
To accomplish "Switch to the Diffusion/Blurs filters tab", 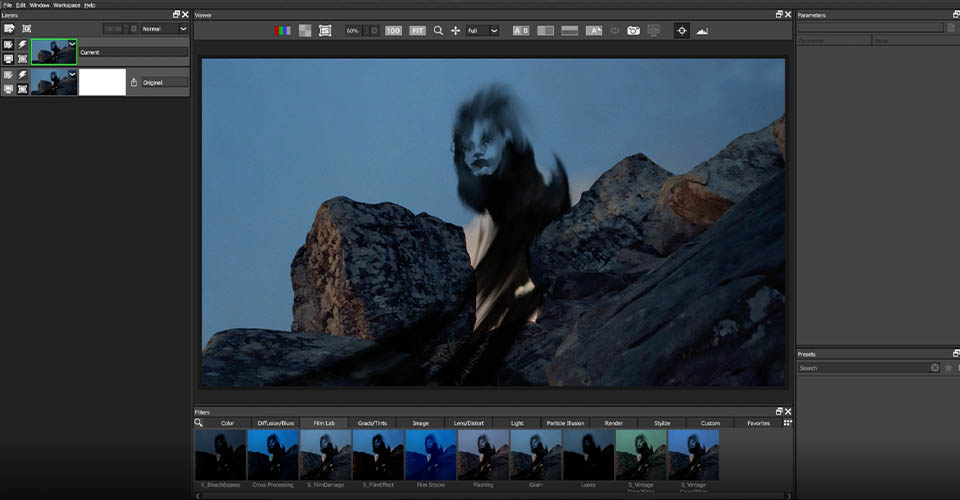I will point(276,423).
